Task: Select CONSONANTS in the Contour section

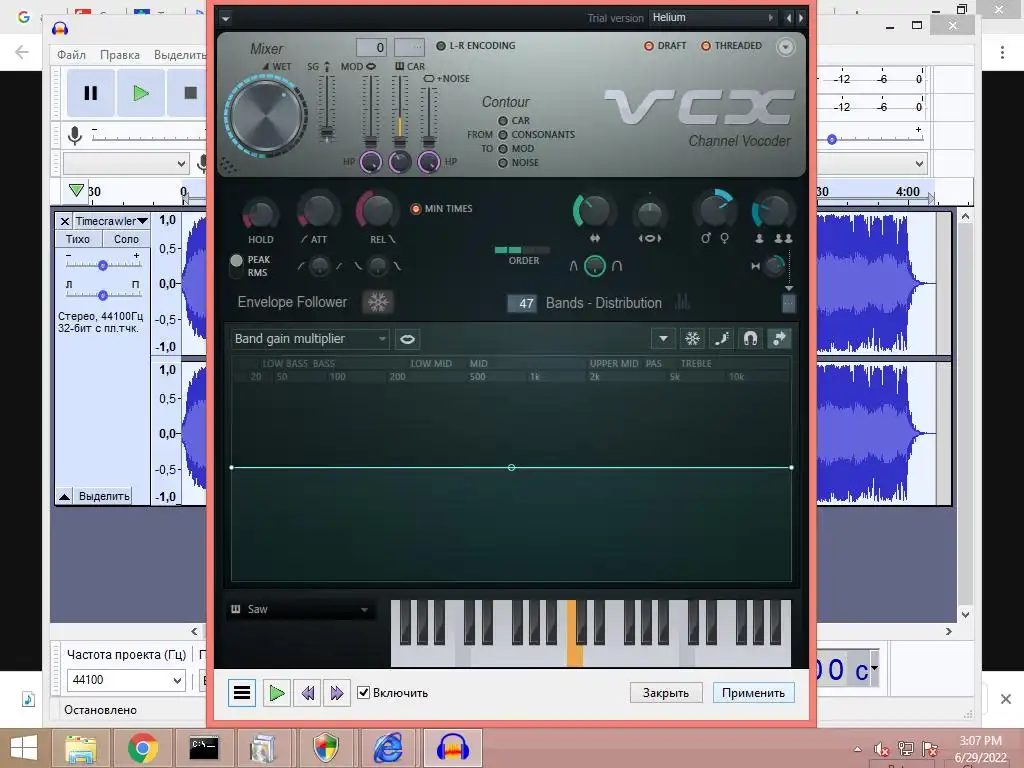Action: pyautogui.click(x=536, y=135)
